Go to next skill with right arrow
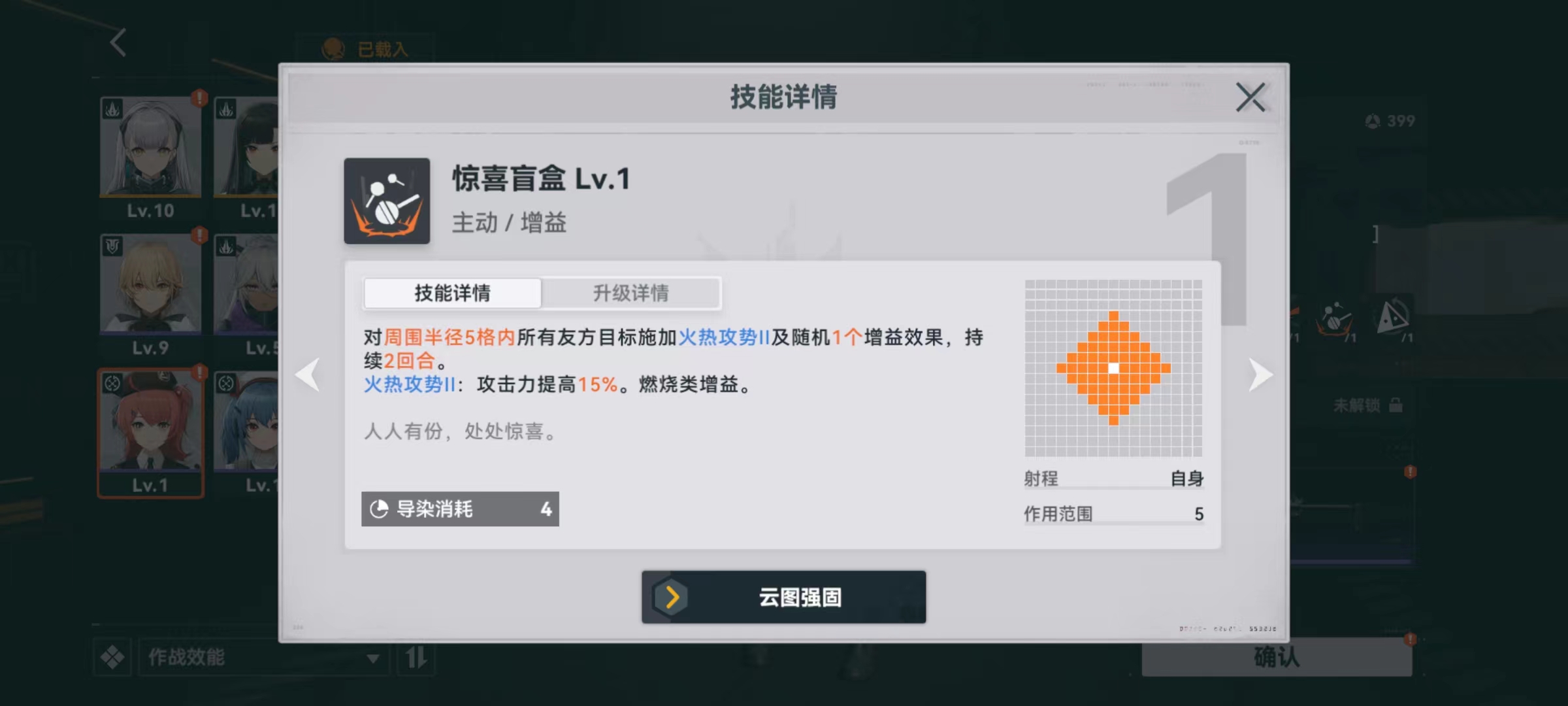 [x=1260, y=375]
